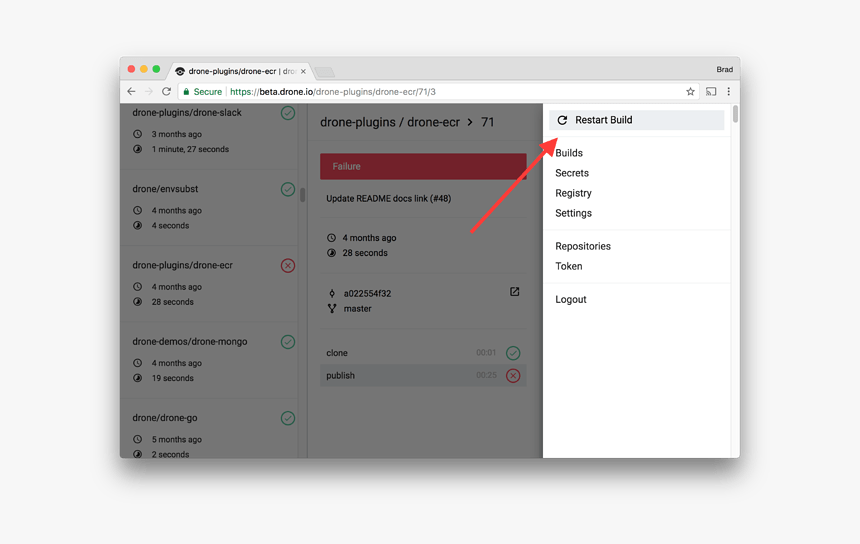Click the commit message Update README docs link (#48)
Image resolution: width=860 pixels, height=544 pixels.
tap(388, 199)
